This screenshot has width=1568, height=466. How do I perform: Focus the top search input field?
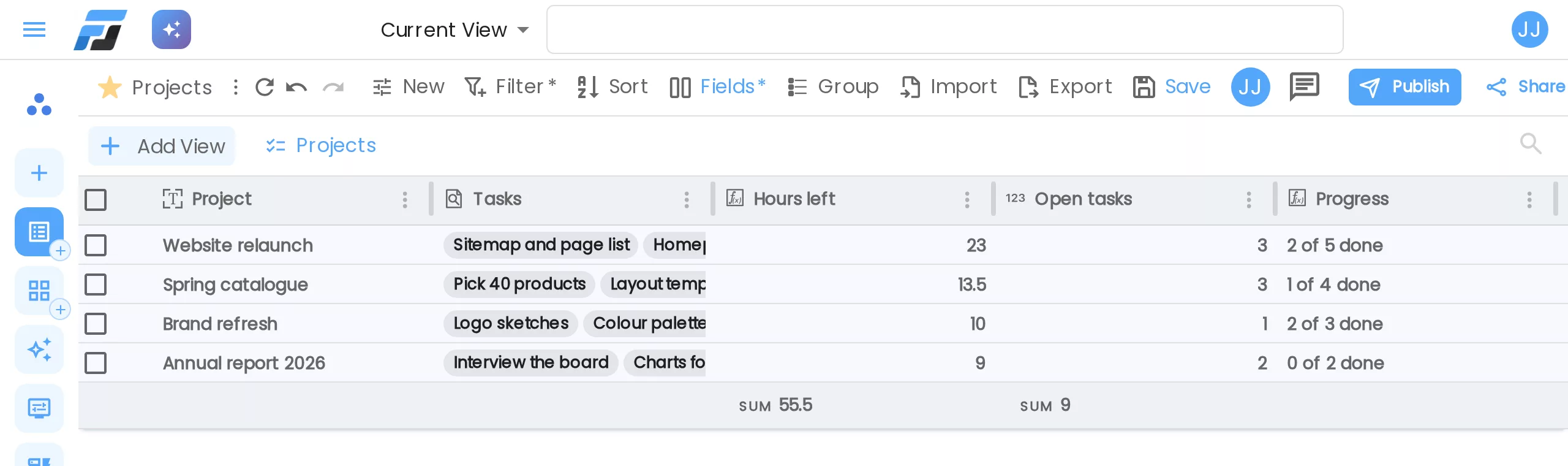point(944,29)
